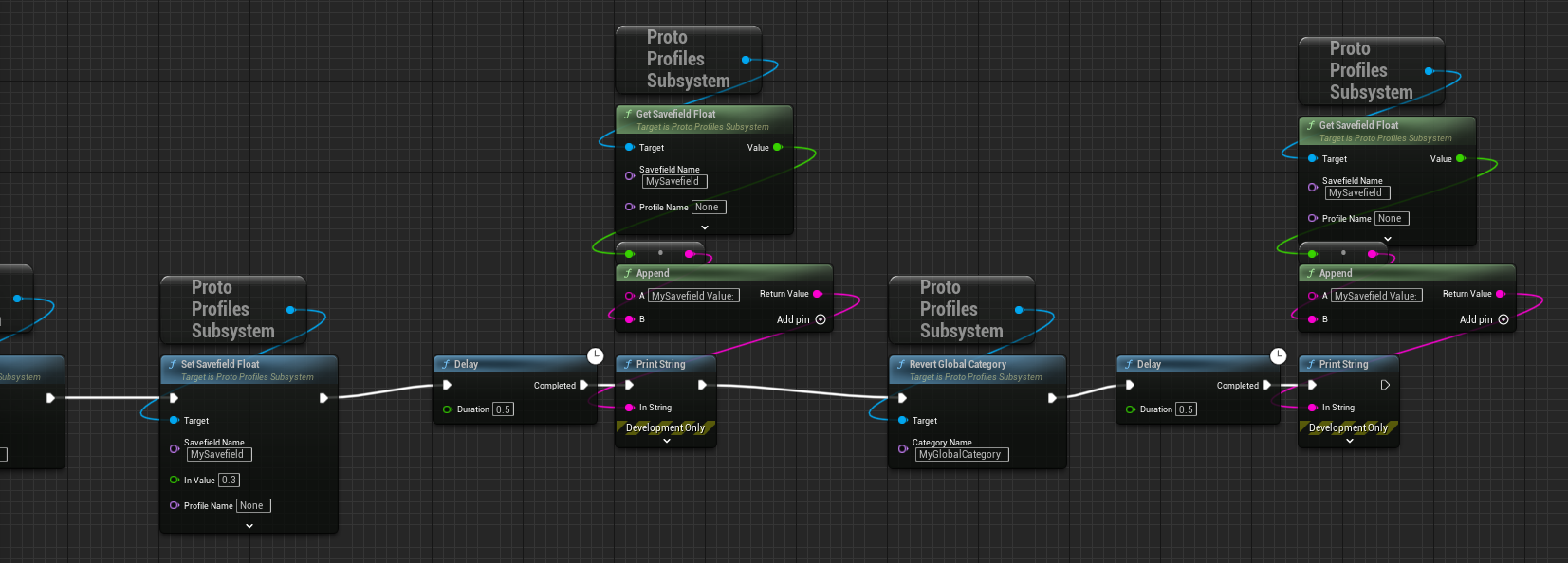Expand advanced pins on Set Savefield Float node

[249, 526]
